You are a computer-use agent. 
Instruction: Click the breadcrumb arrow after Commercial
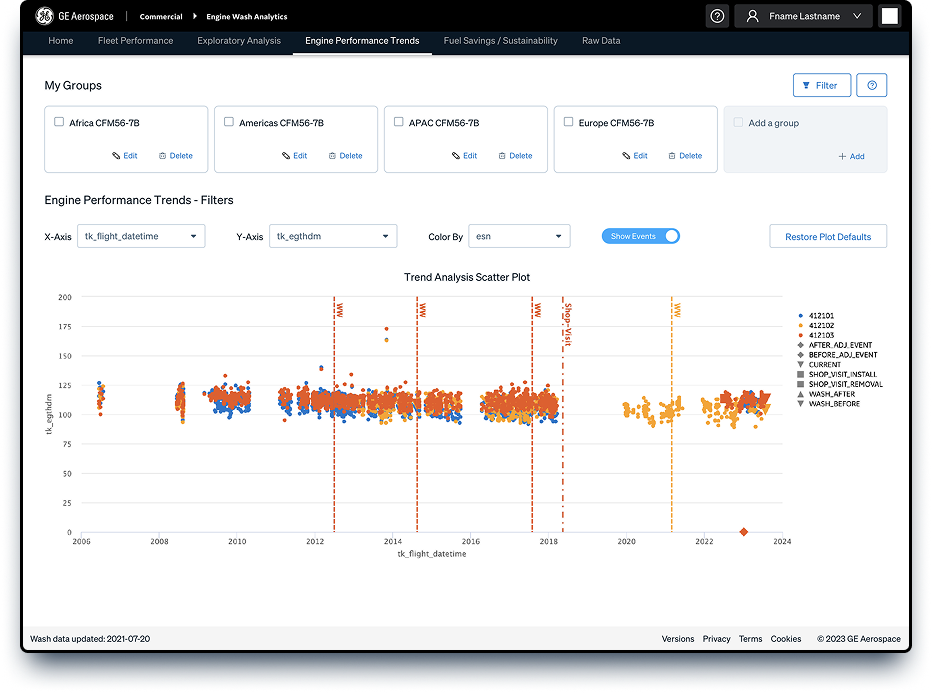click(x=194, y=16)
